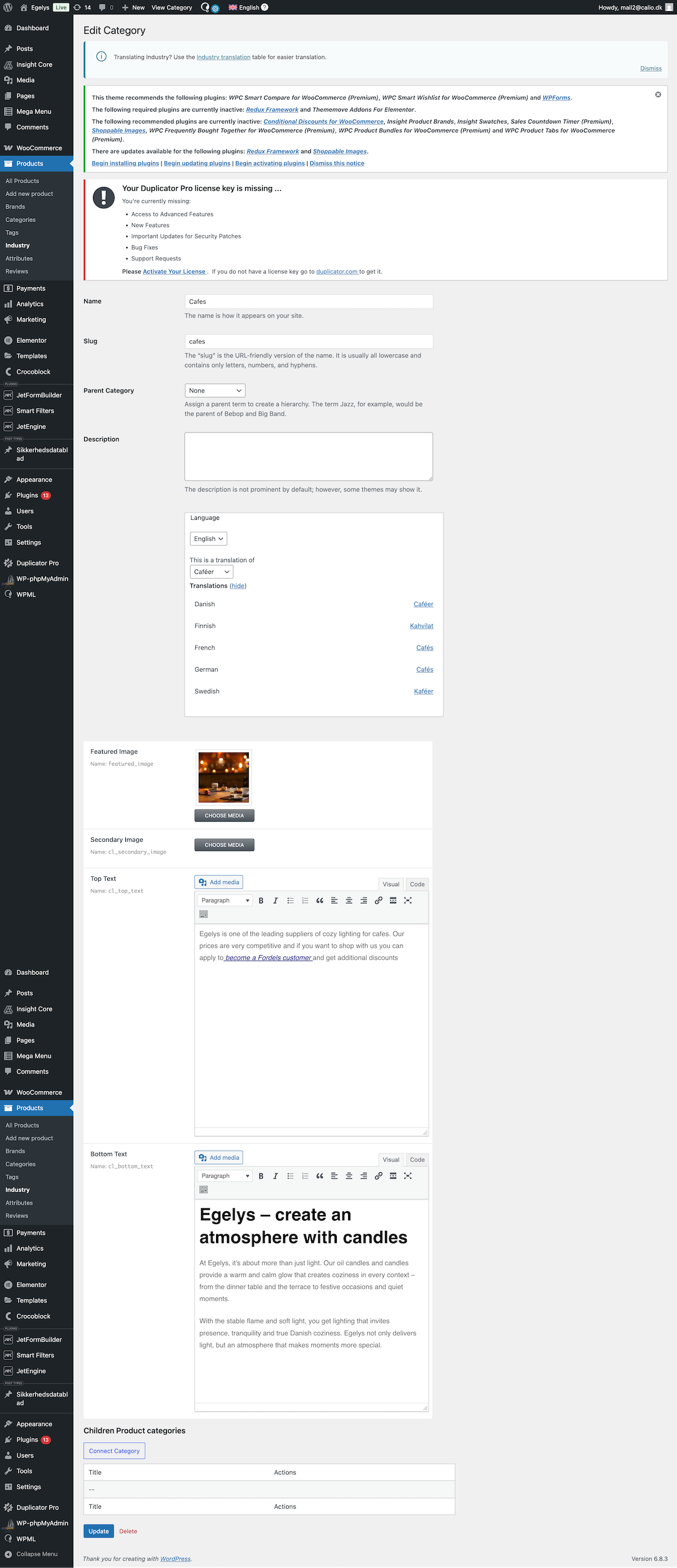The height and width of the screenshot is (1568, 677).
Task: Open the Parent Category dropdown showing None
Action: point(215,391)
